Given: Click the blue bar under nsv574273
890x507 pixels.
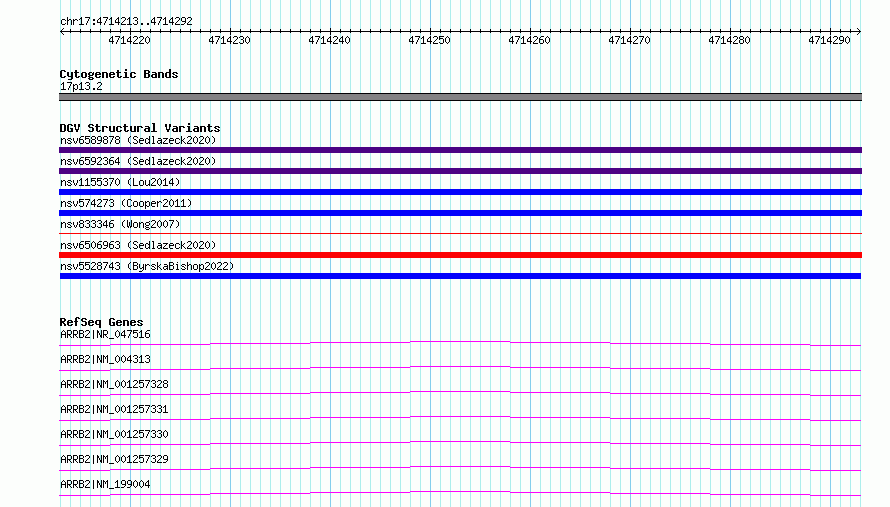Looking at the screenshot, I should [x=460, y=213].
